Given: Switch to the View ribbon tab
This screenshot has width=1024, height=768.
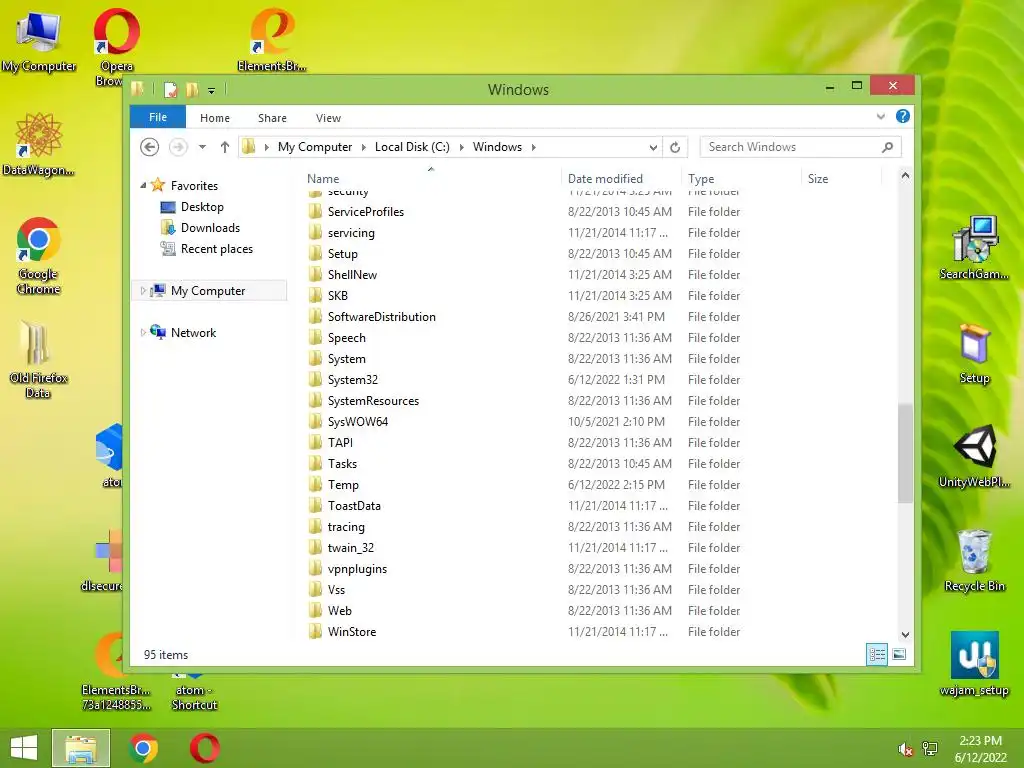Looking at the screenshot, I should (328, 118).
